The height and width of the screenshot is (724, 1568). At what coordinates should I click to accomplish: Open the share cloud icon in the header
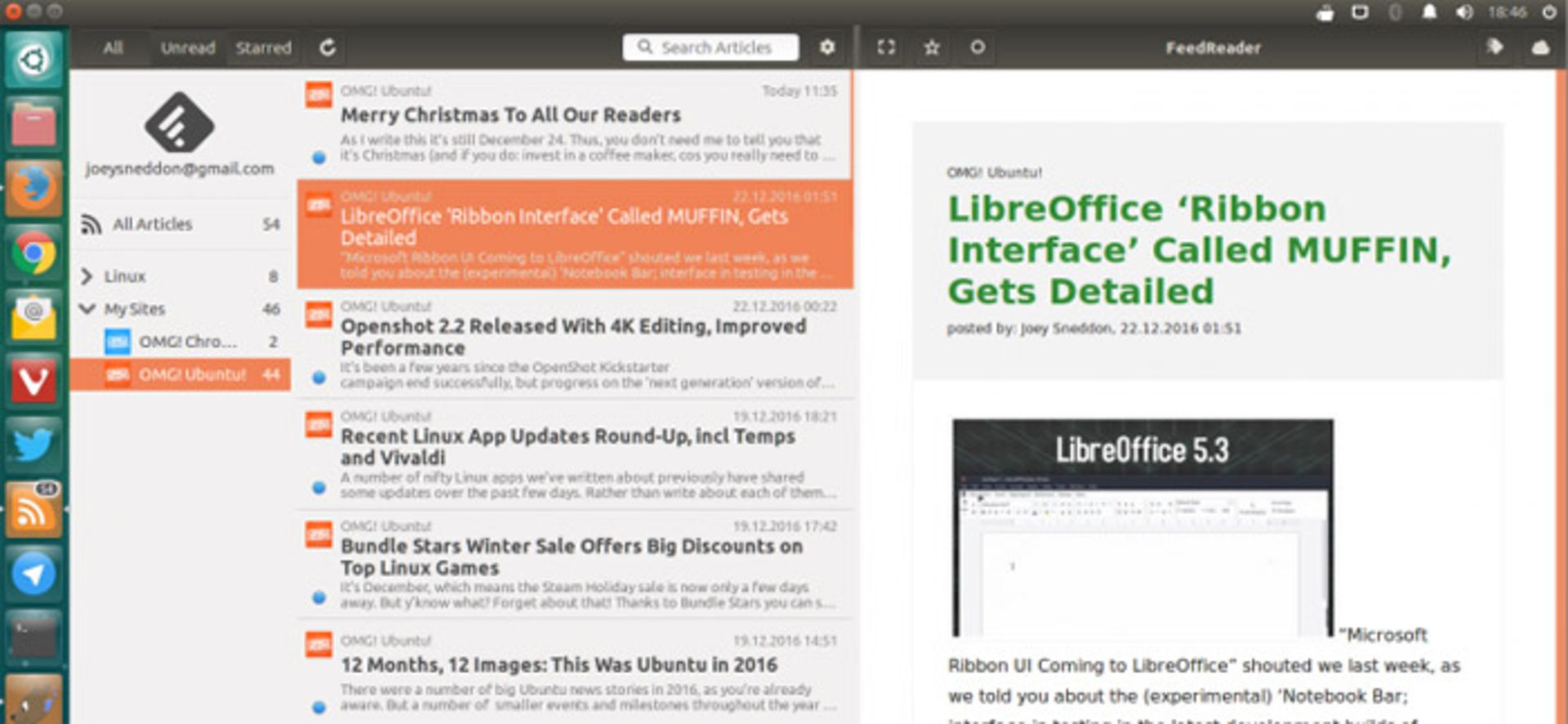point(1540,47)
